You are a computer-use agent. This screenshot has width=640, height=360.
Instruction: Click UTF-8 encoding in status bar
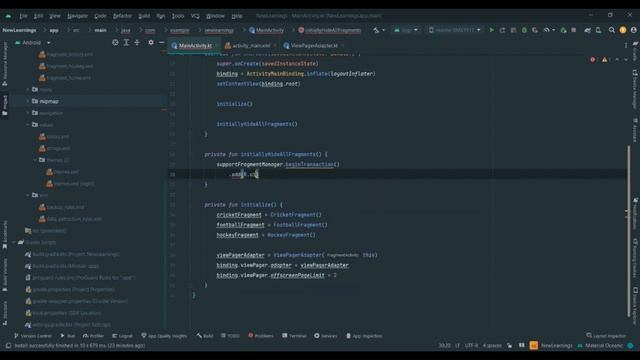(x=471, y=346)
